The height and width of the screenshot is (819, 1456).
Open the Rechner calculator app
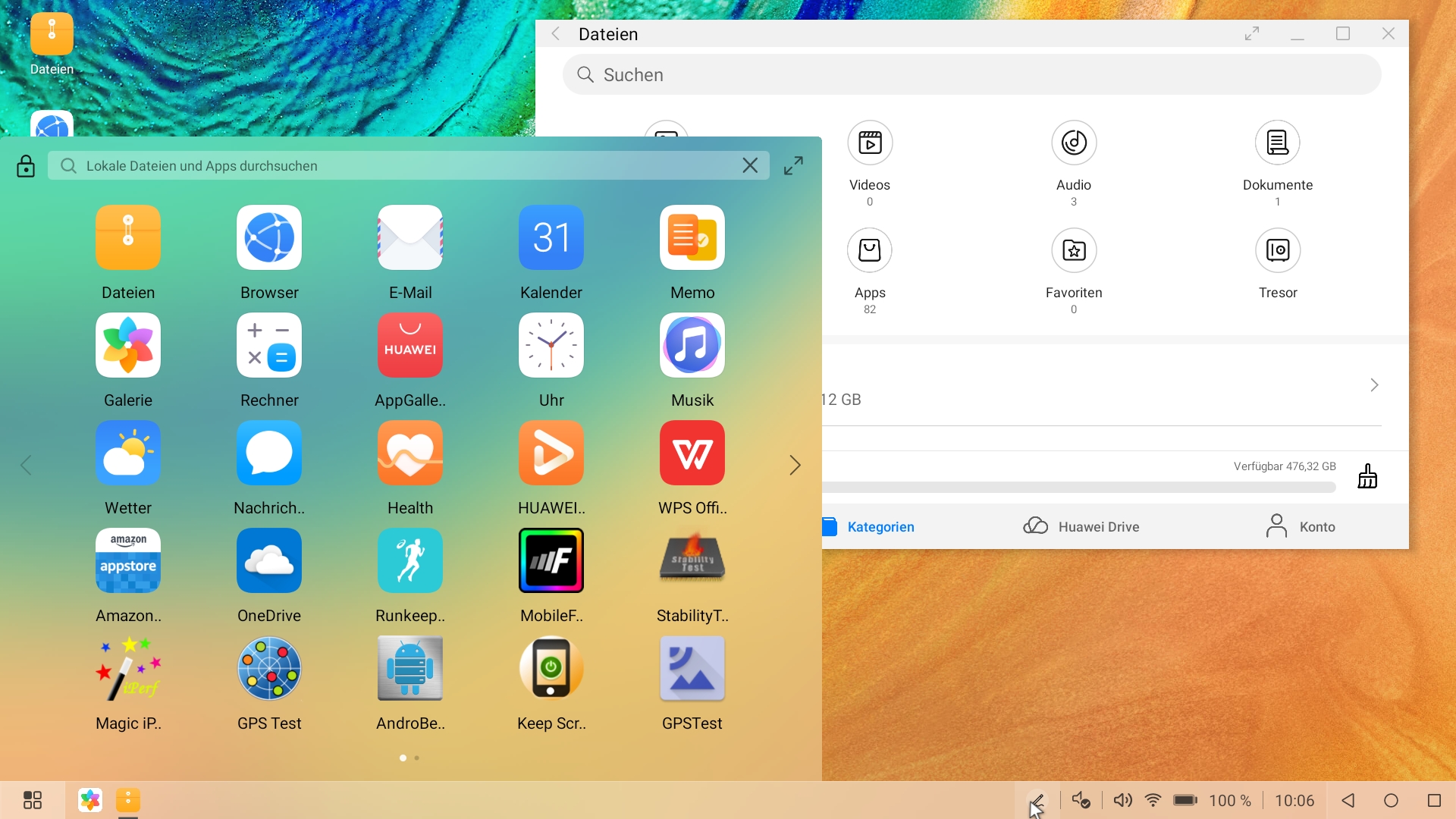tap(269, 346)
